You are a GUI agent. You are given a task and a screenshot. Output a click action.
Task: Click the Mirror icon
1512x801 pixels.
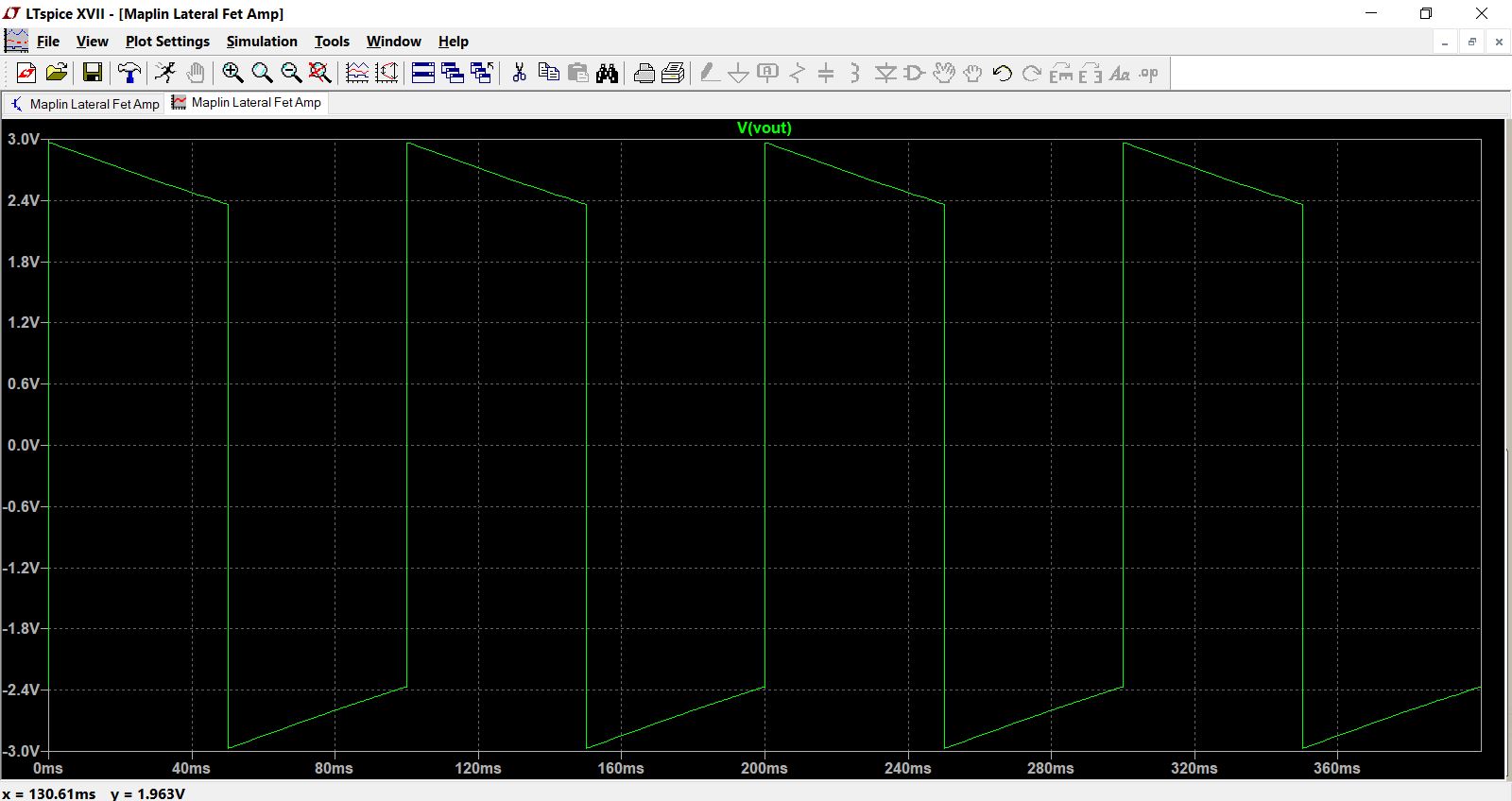1091,73
